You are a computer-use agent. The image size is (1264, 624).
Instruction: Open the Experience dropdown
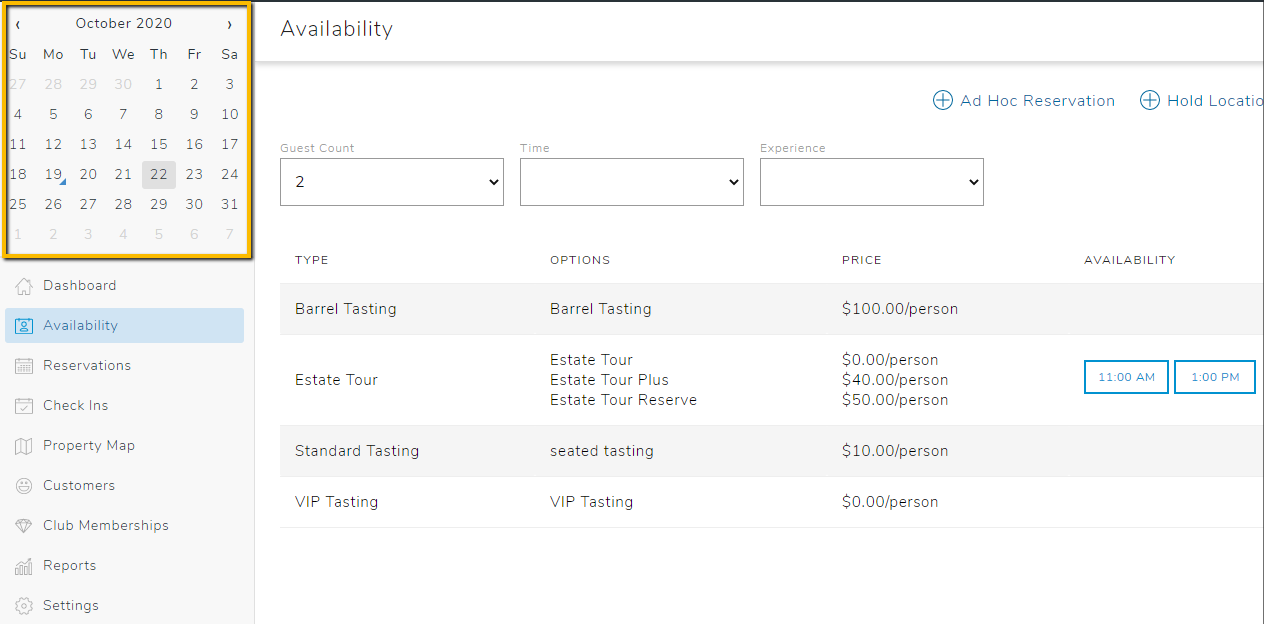(x=871, y=182)
